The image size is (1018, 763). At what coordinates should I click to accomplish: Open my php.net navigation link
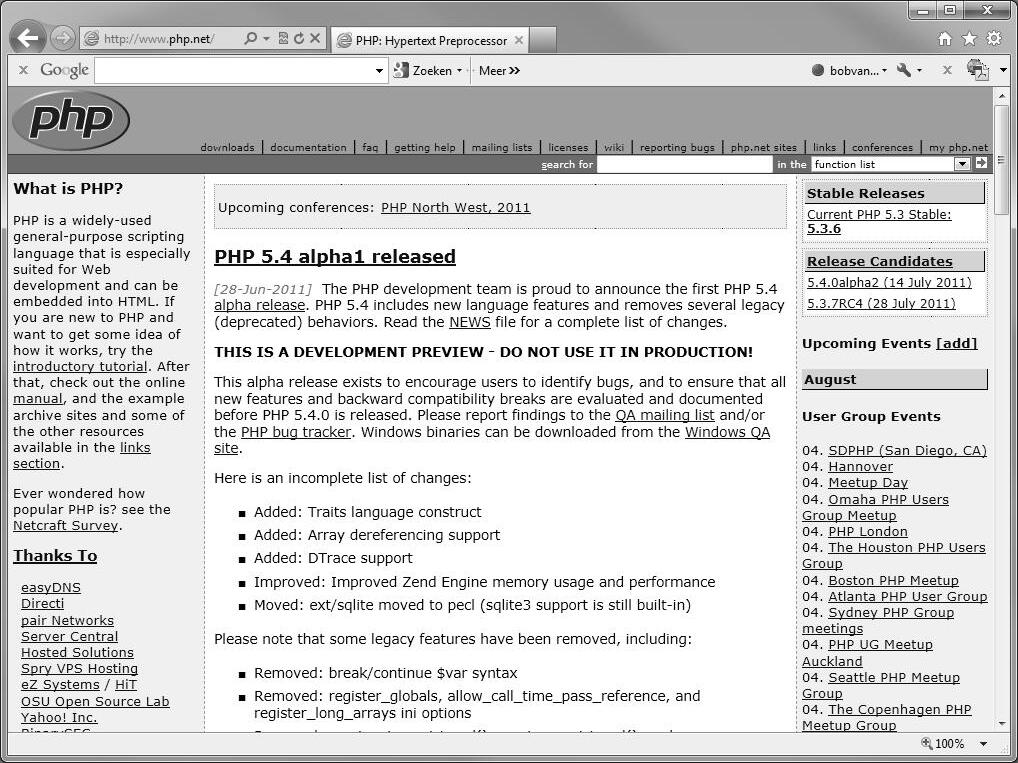pyautogui.click(x=958, y=147)
